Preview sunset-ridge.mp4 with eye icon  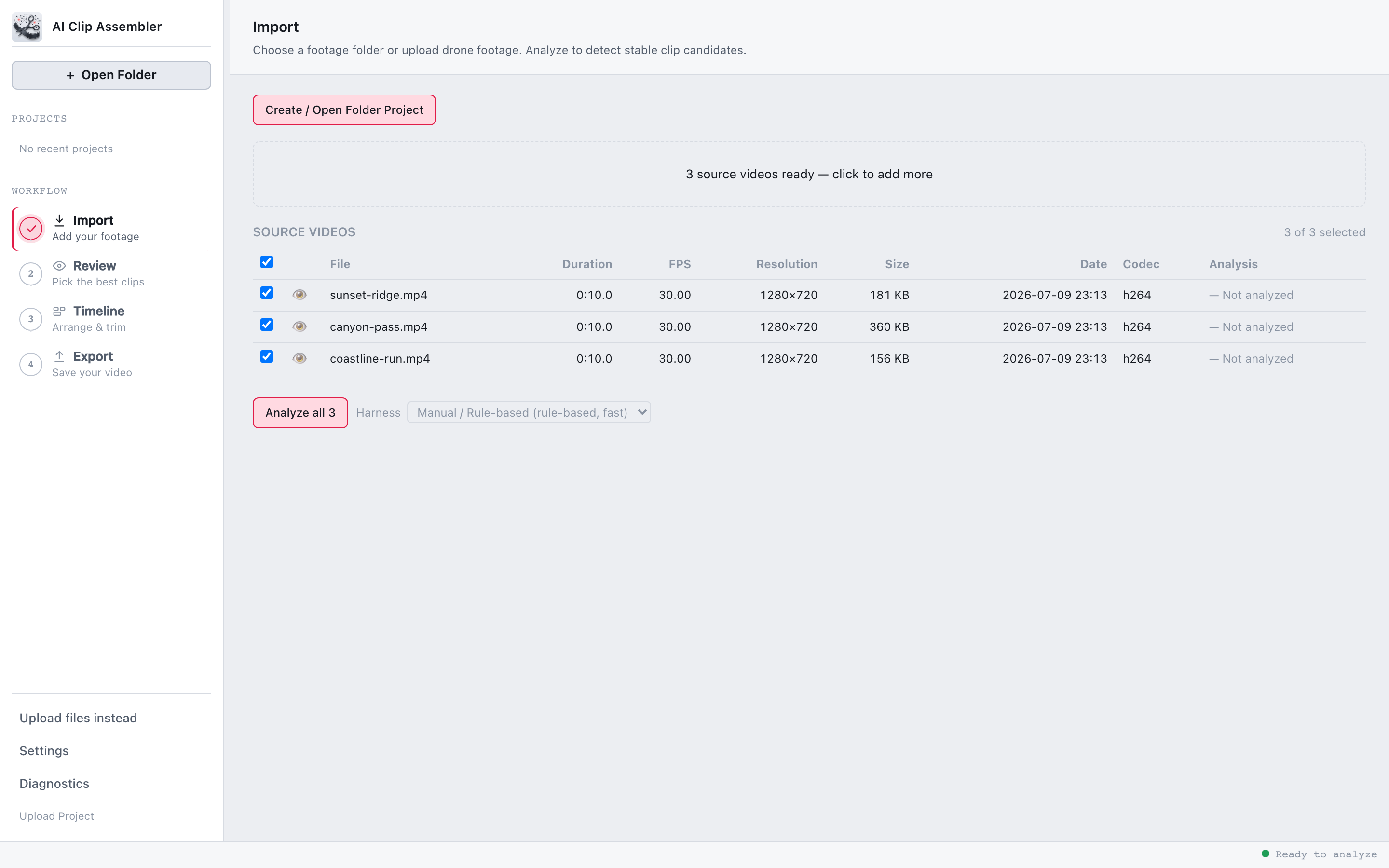[299, 295]
